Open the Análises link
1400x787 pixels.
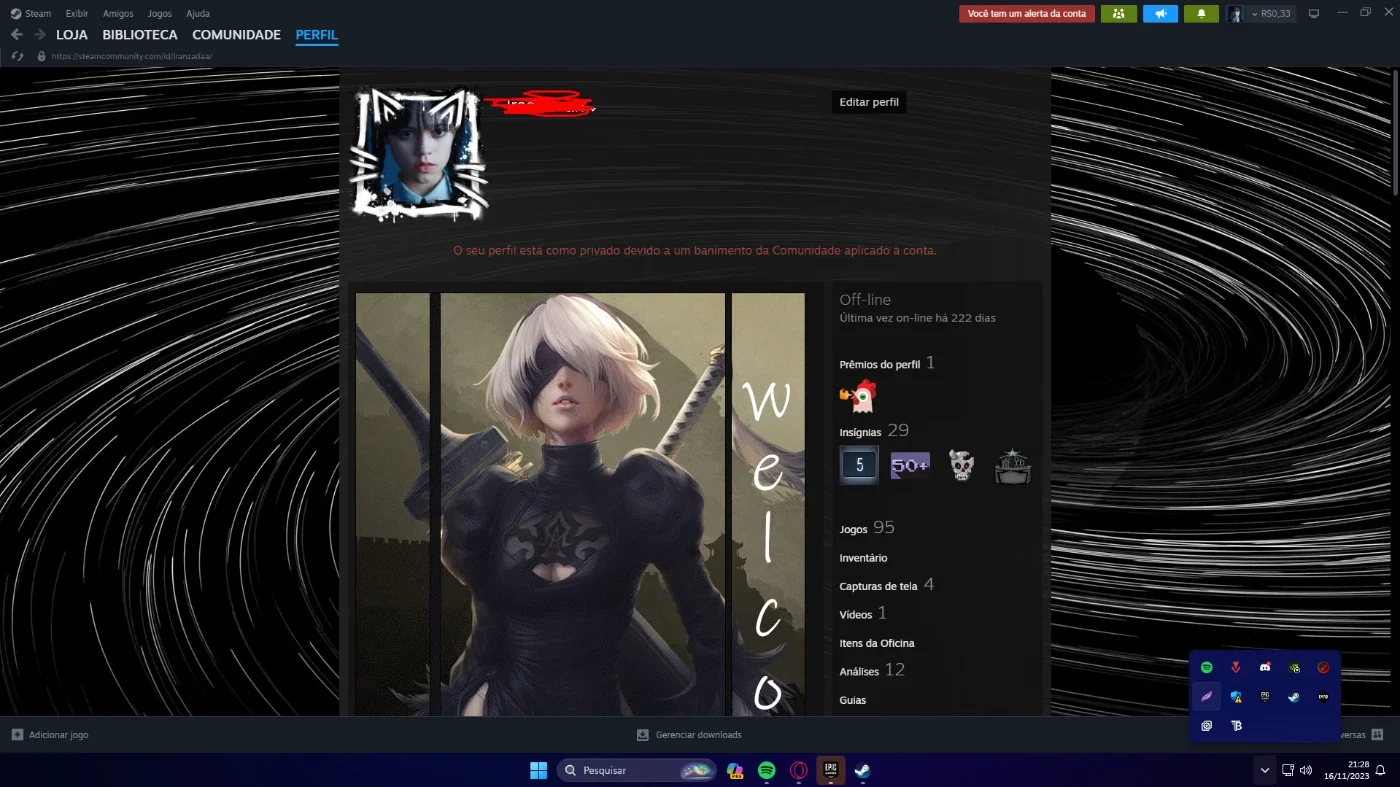pyautogui.click(x=859, y=672)
